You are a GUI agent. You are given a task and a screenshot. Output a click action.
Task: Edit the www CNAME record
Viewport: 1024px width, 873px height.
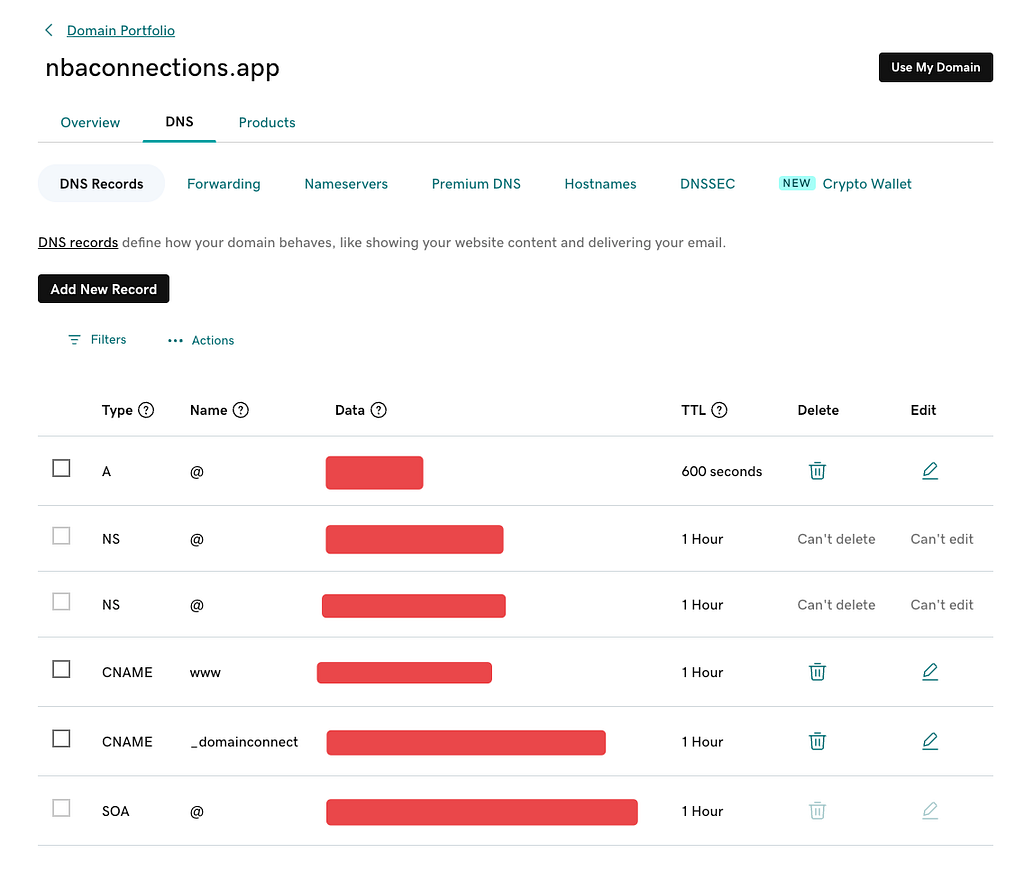tap(930, 672)
